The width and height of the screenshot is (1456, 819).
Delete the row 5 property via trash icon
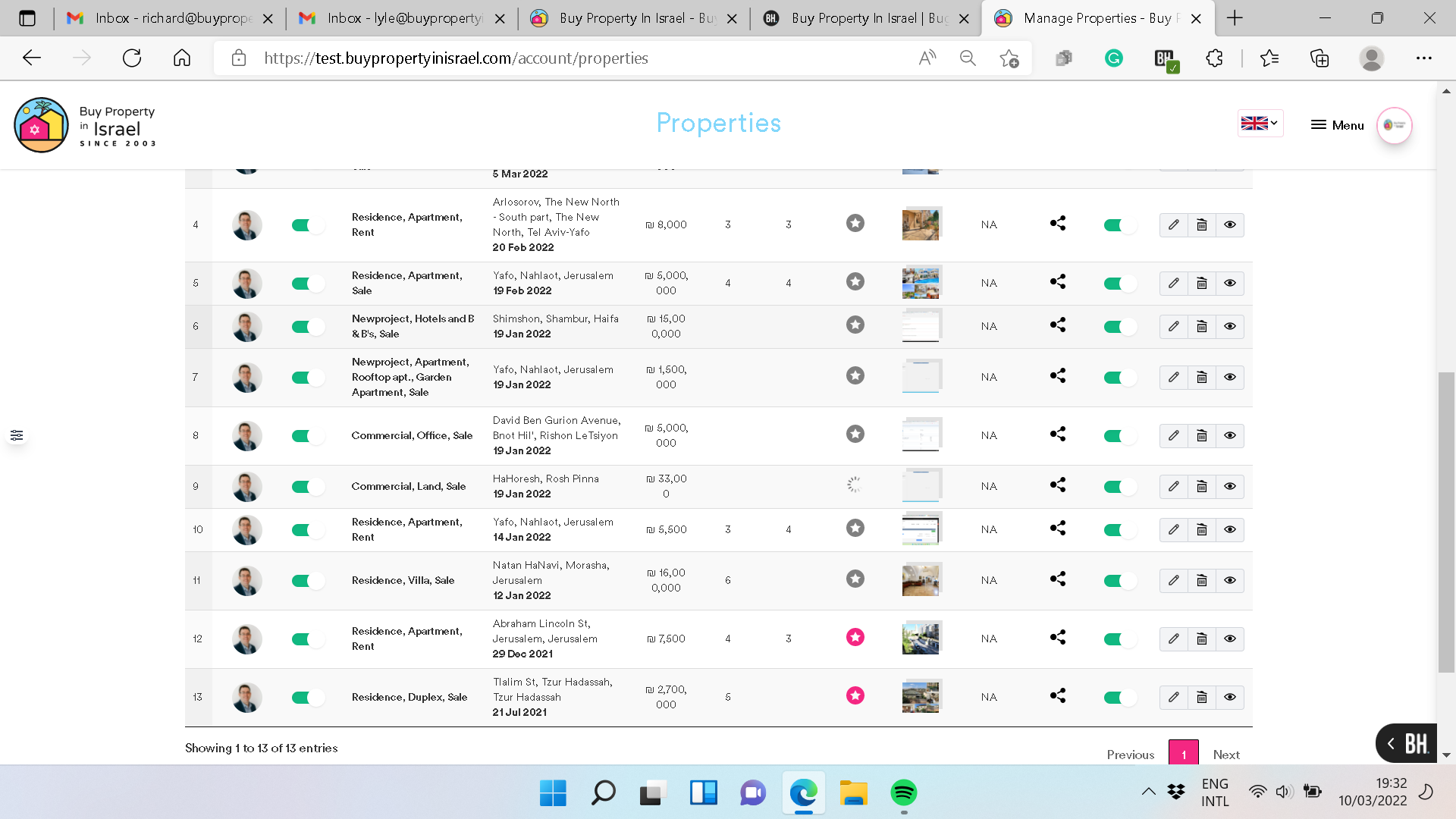[x=1201, y=283]
